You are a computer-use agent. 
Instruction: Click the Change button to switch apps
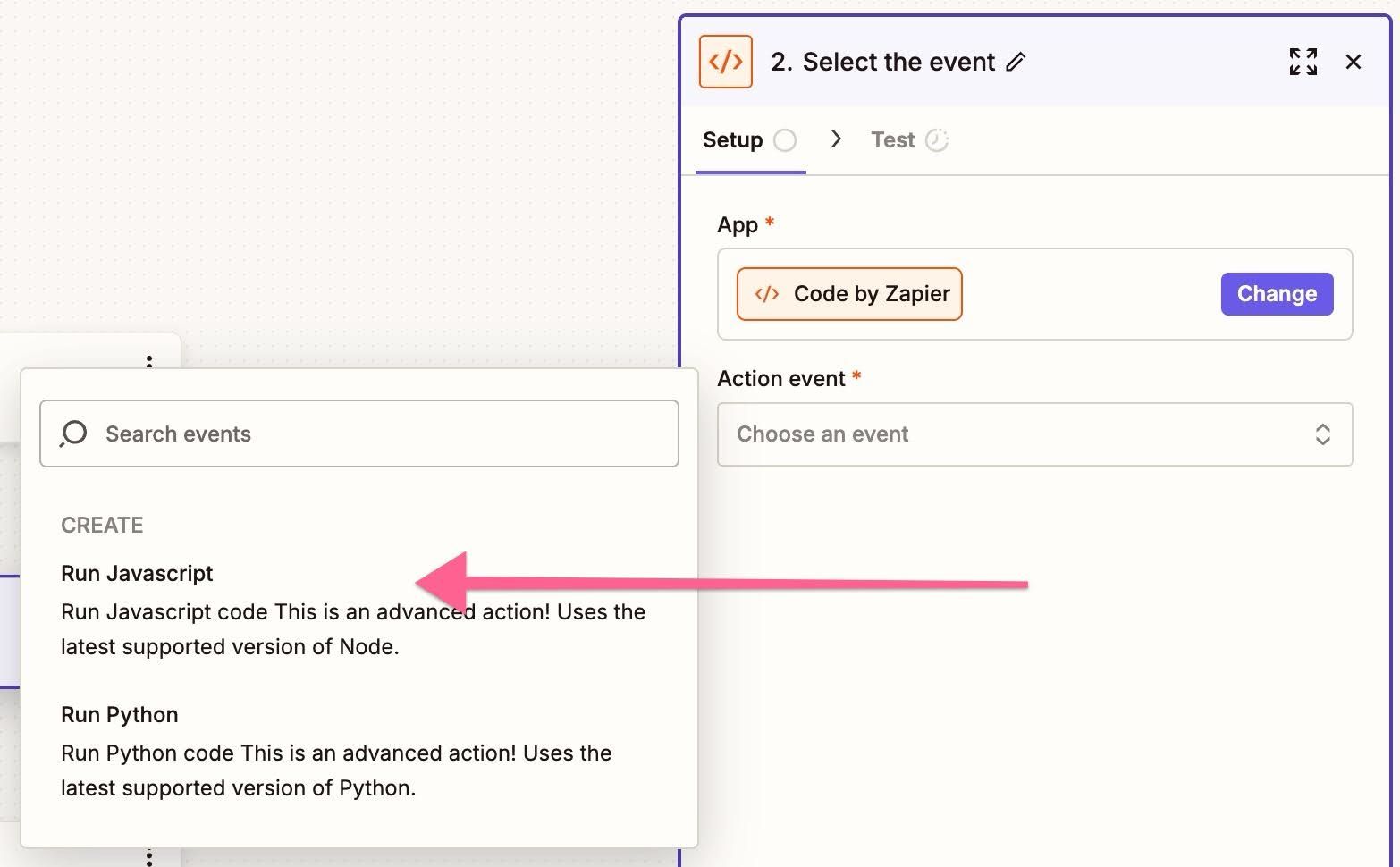click(x=1276, y=293)
